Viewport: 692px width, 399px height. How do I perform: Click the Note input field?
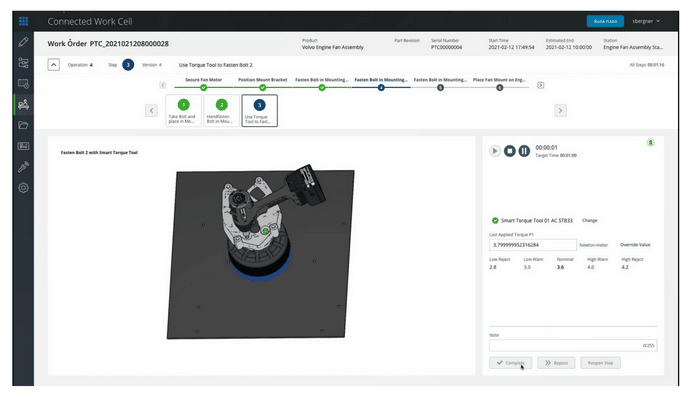click(x=573, y=345)
